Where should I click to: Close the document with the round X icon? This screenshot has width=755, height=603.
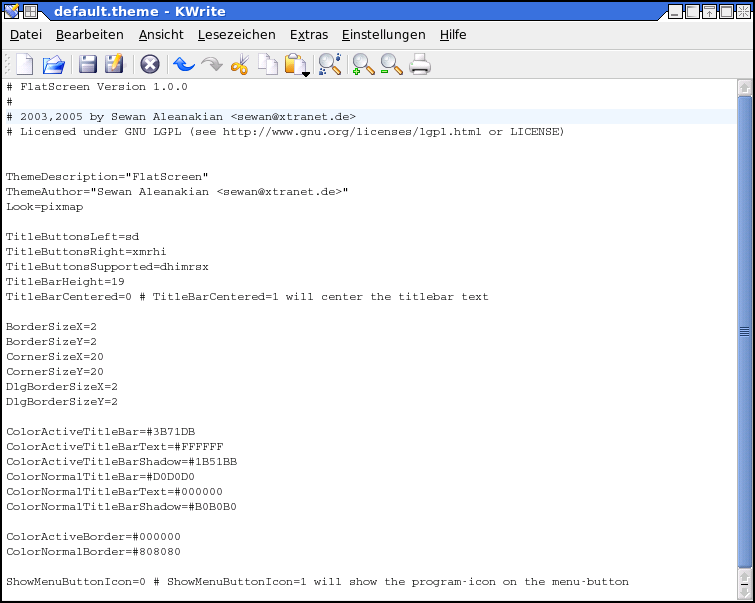click(150, 64)
